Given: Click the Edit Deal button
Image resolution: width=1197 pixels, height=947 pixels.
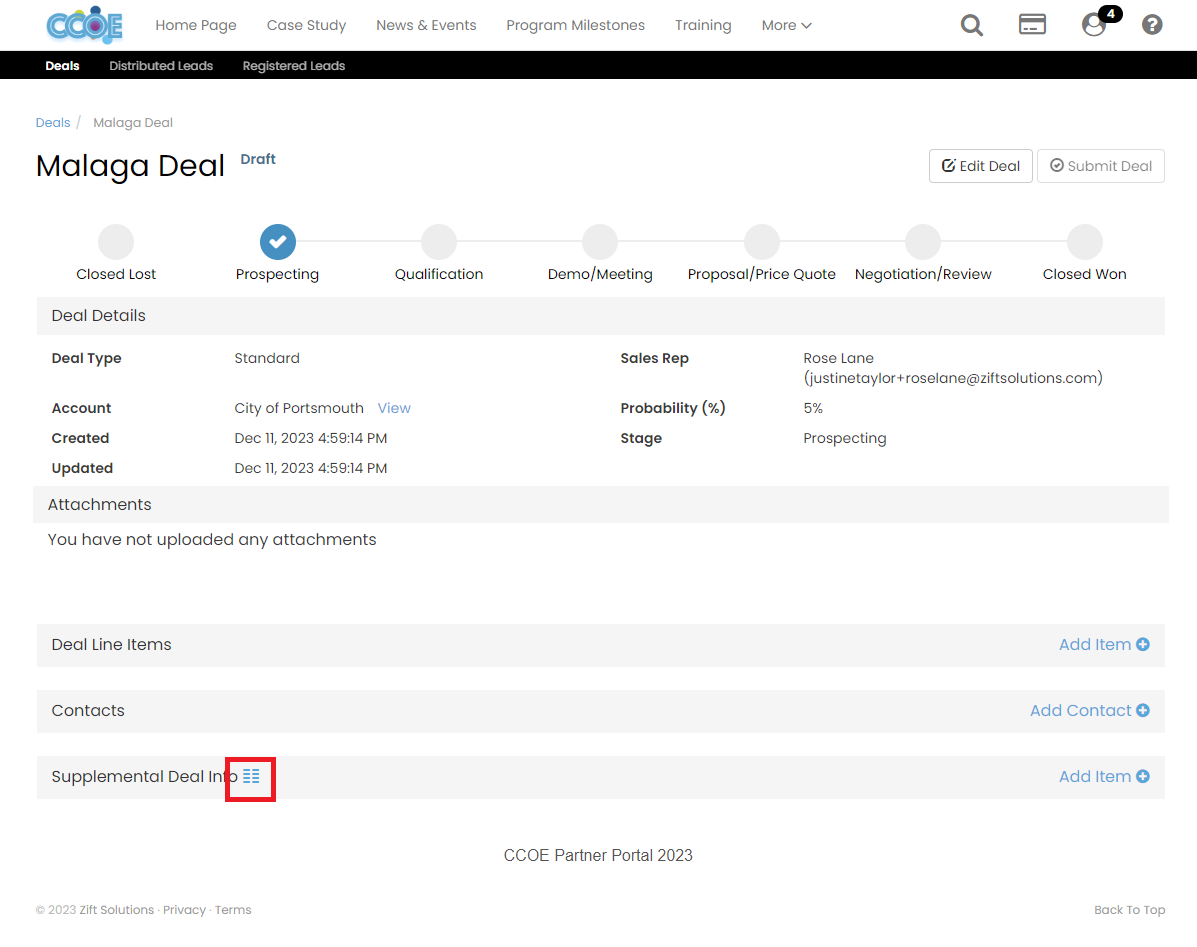Looking at the screenshot, I should click(x=981, y=166).
